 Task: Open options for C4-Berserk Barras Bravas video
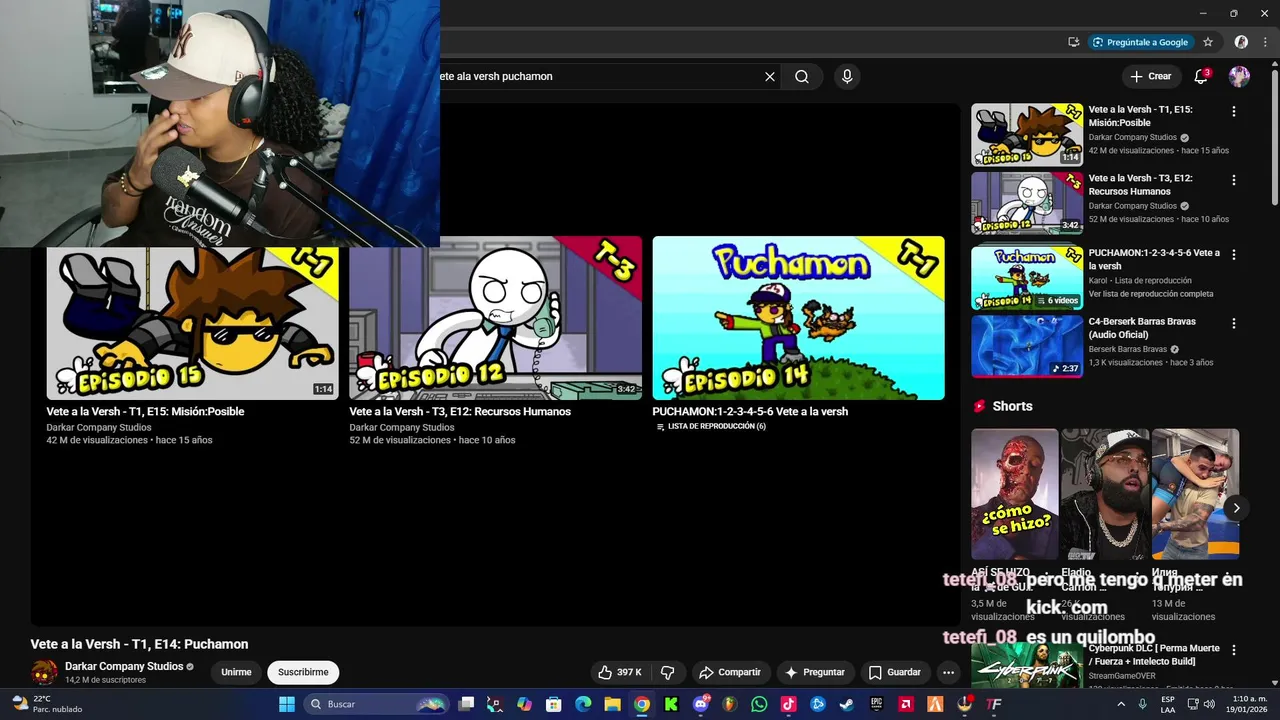click(x=1233, y=323)
